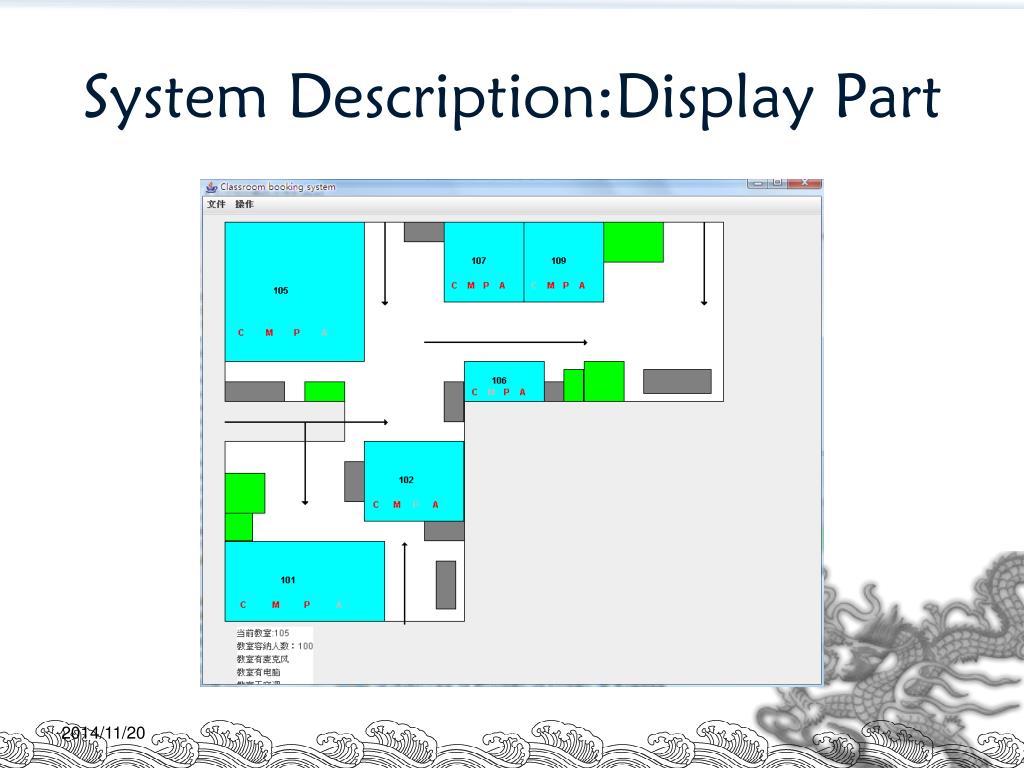This screenshot has width=1024, height=768.
Task: Select classroom 106 on the map
Action: click(504, 381)
